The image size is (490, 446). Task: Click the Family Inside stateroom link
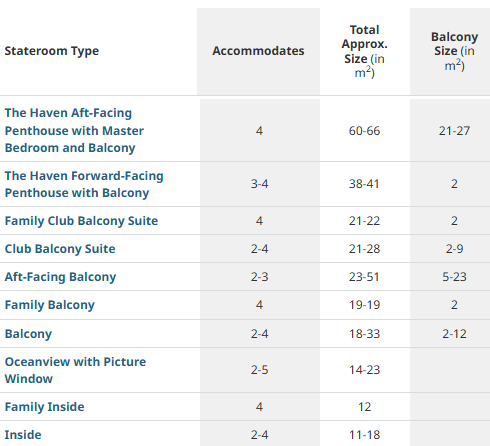coord(44,407)
